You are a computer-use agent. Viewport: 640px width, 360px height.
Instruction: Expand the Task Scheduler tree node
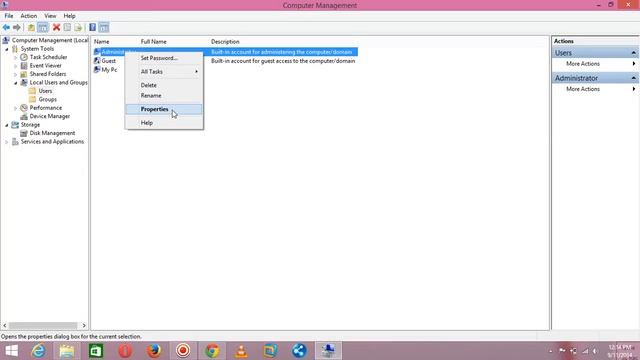click(x=16, y=58)
